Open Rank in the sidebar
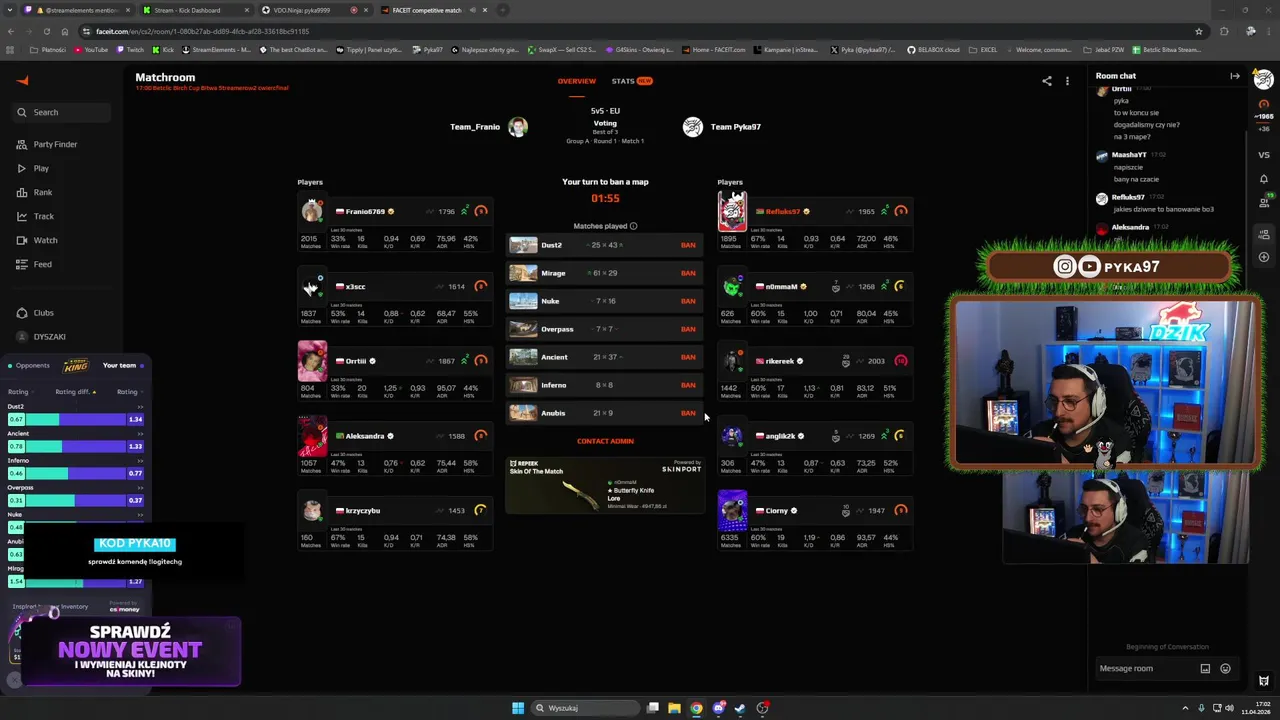1280x720 pixels. (43, 192)
